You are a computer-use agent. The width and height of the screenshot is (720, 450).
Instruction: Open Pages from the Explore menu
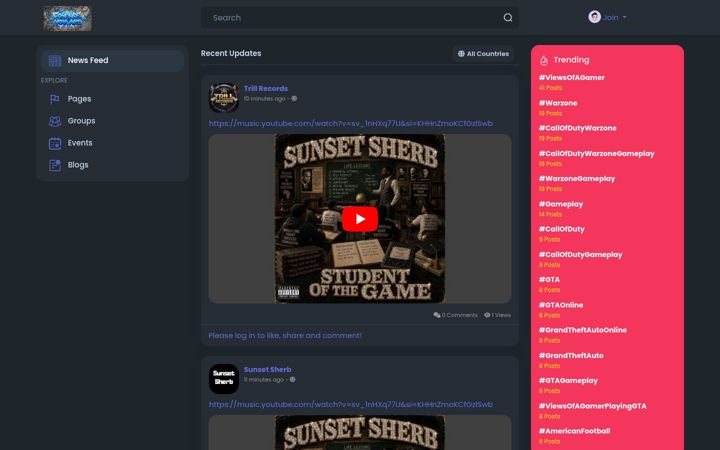[112, 99]
